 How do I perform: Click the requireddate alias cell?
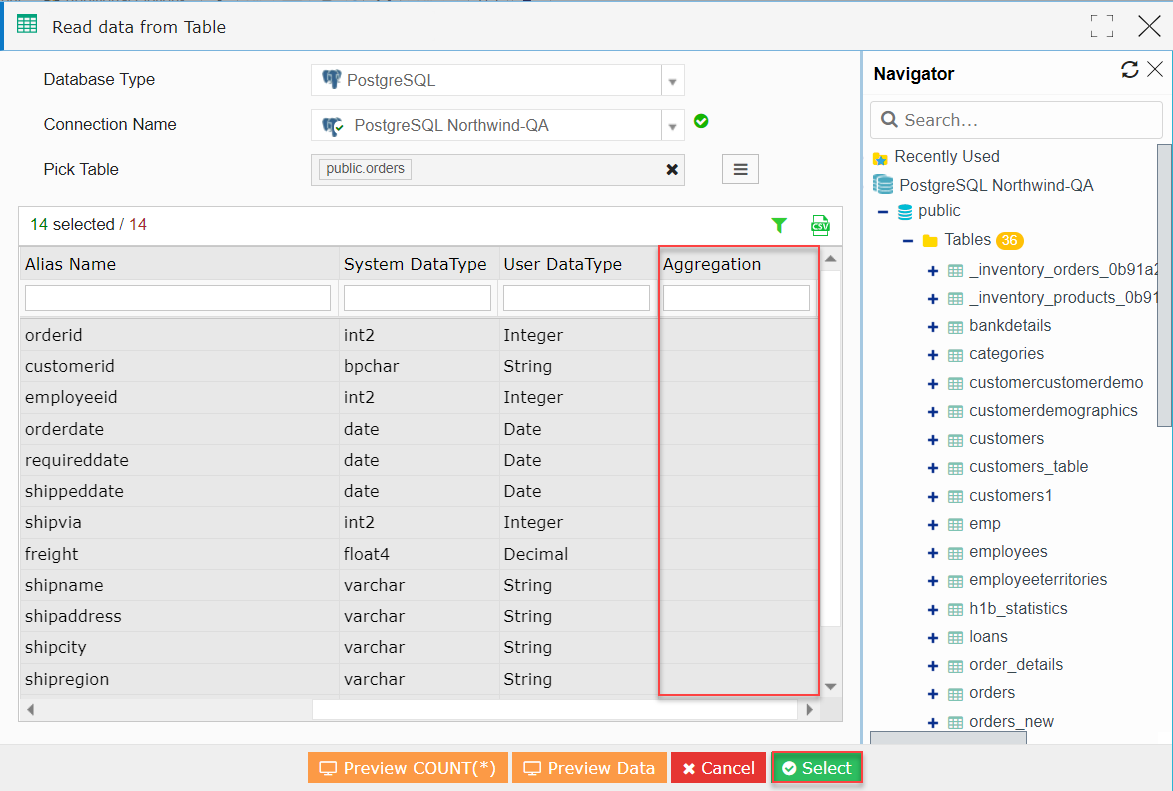[x=180, y=460]
